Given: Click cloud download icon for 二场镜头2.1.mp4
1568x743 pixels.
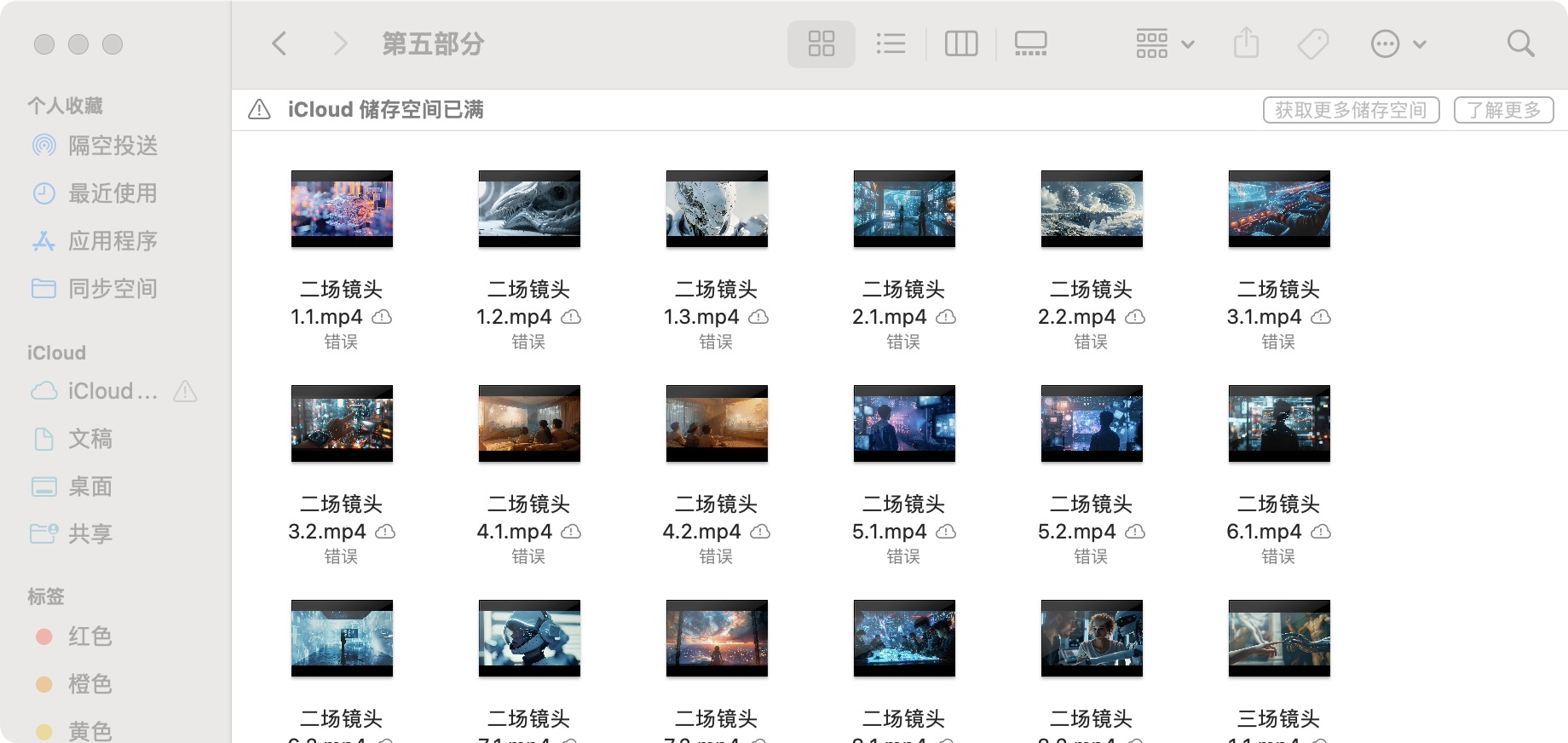Looking at the screenshot, I should pyautogui.click(x=946, y=317).
